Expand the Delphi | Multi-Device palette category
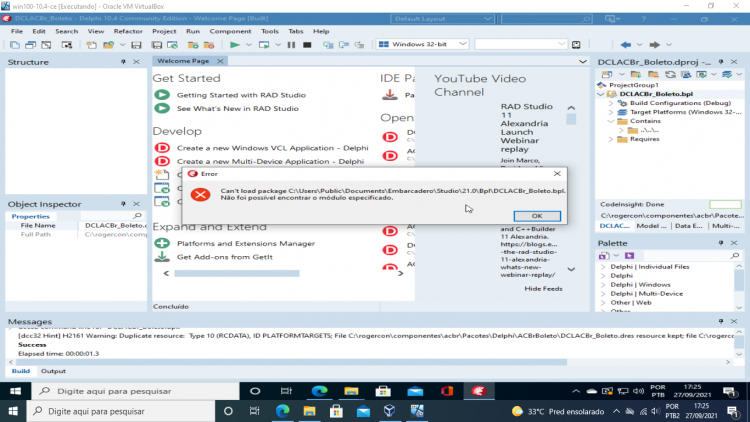This screenshot has width=750, height=422. click(603, 294)
